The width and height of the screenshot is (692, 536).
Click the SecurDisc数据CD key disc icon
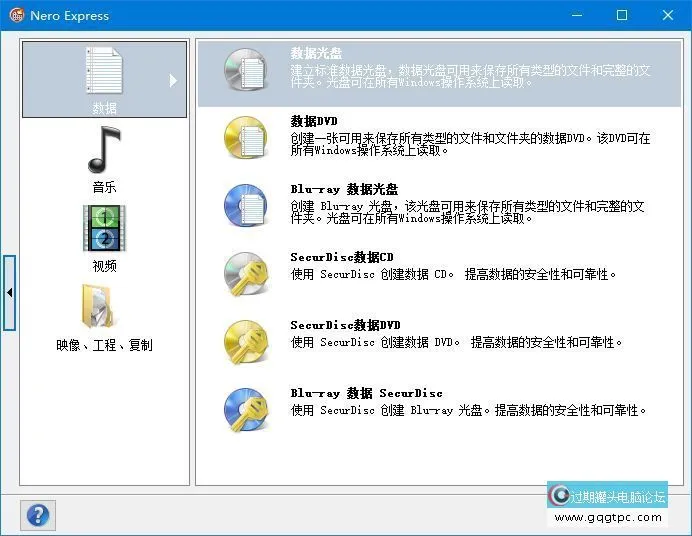pos(246,274)
